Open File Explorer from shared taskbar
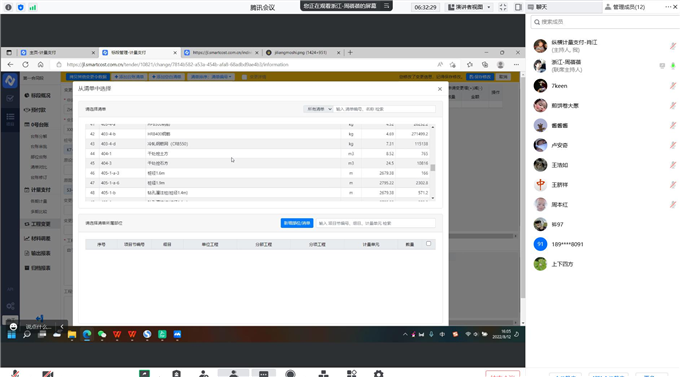680x377 pixels. [x=72, y=334]
